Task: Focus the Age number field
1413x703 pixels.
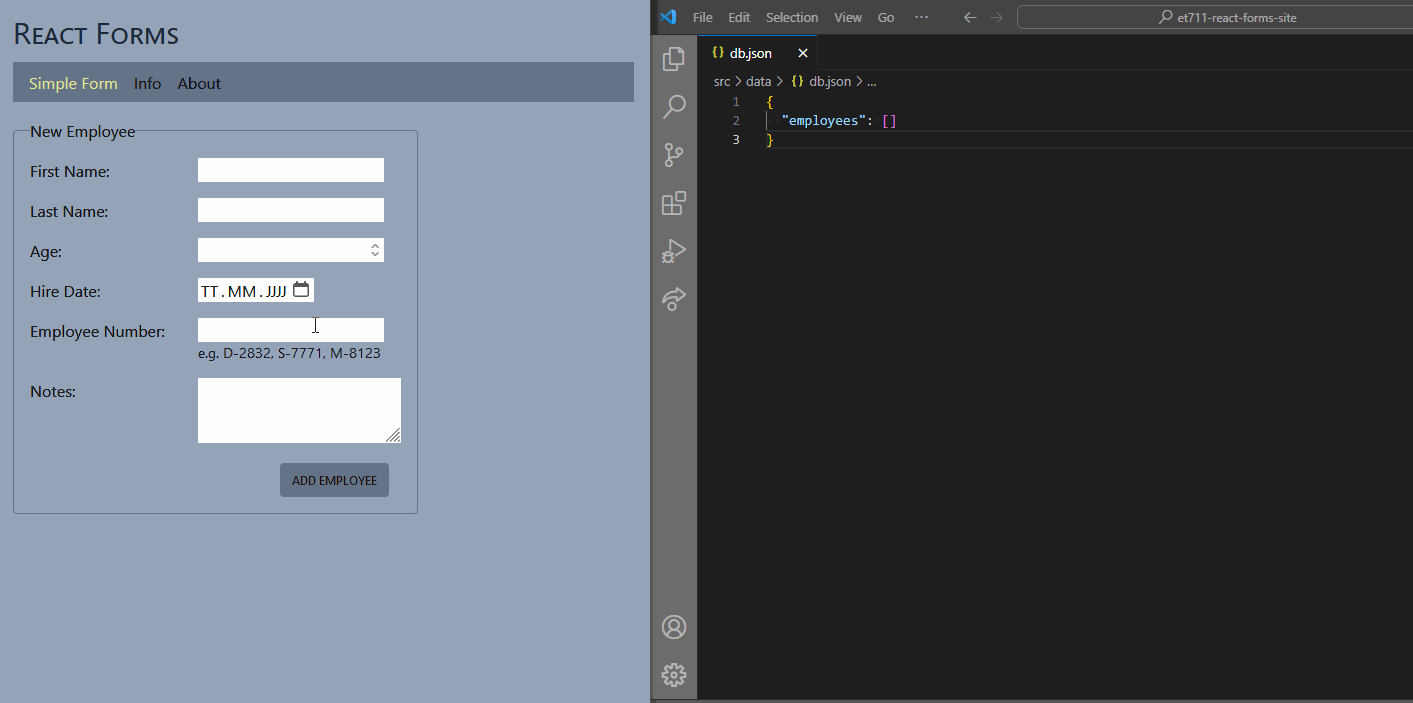Action: [291, 250]
